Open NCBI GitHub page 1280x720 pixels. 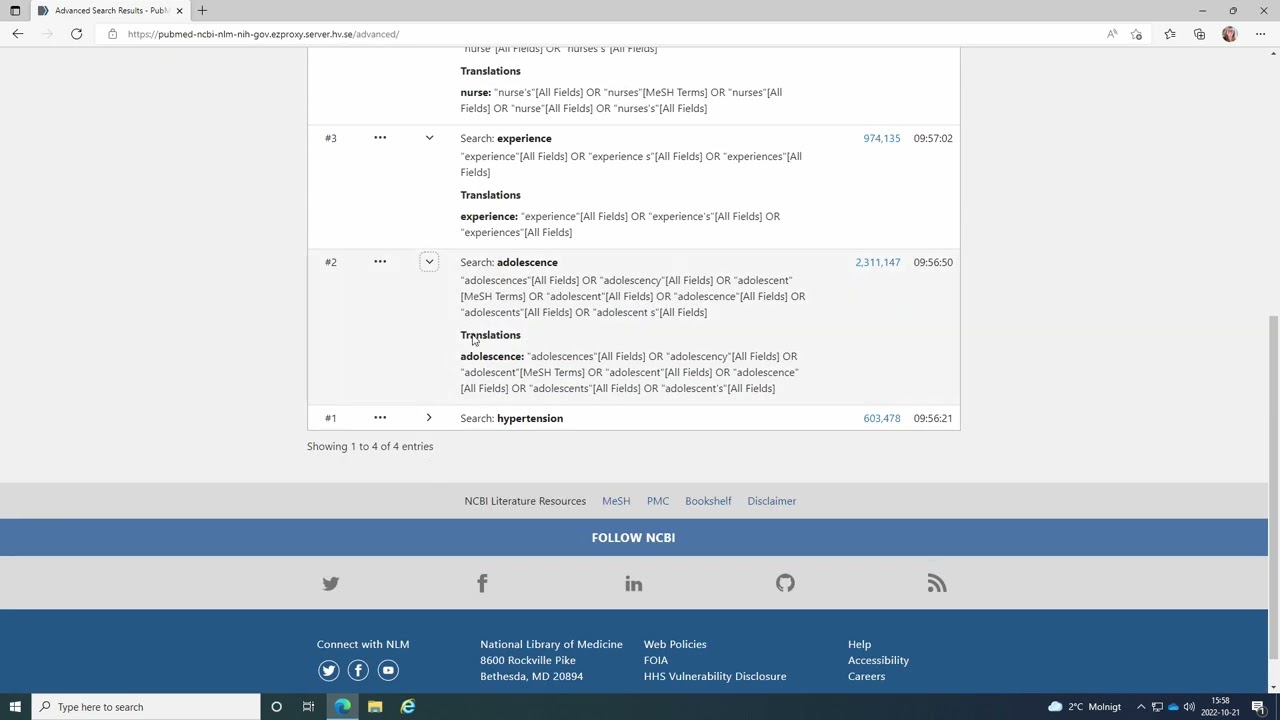785,583
